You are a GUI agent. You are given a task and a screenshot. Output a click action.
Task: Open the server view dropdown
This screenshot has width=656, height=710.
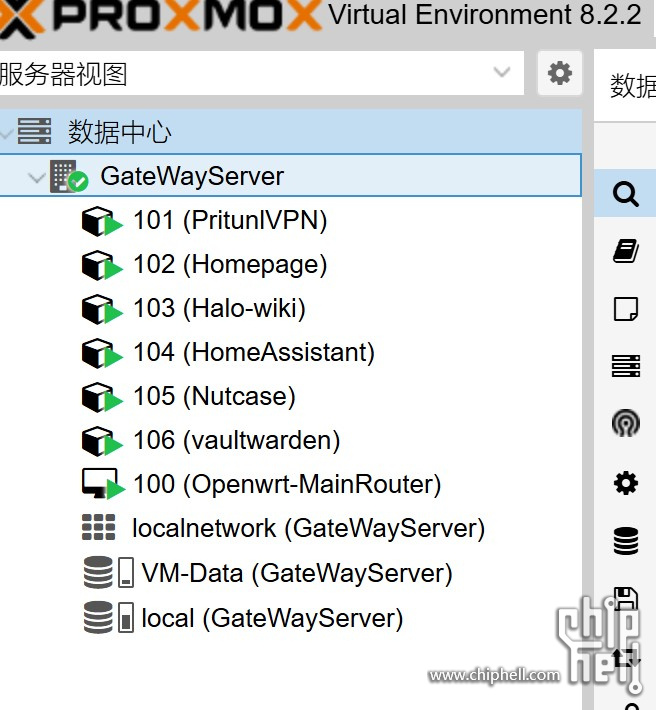click(502, 72)
